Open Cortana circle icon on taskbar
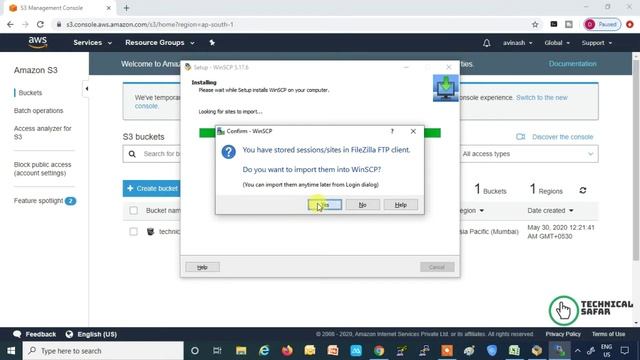The width and height of the screenshot is (640, 360). [195, 351]
